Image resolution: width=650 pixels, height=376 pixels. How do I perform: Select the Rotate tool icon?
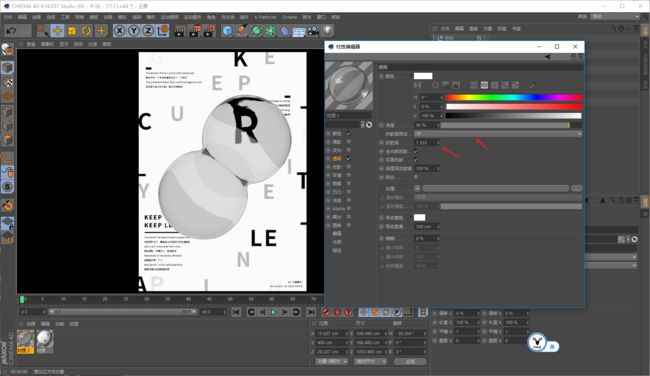click(x=86, y=31)
